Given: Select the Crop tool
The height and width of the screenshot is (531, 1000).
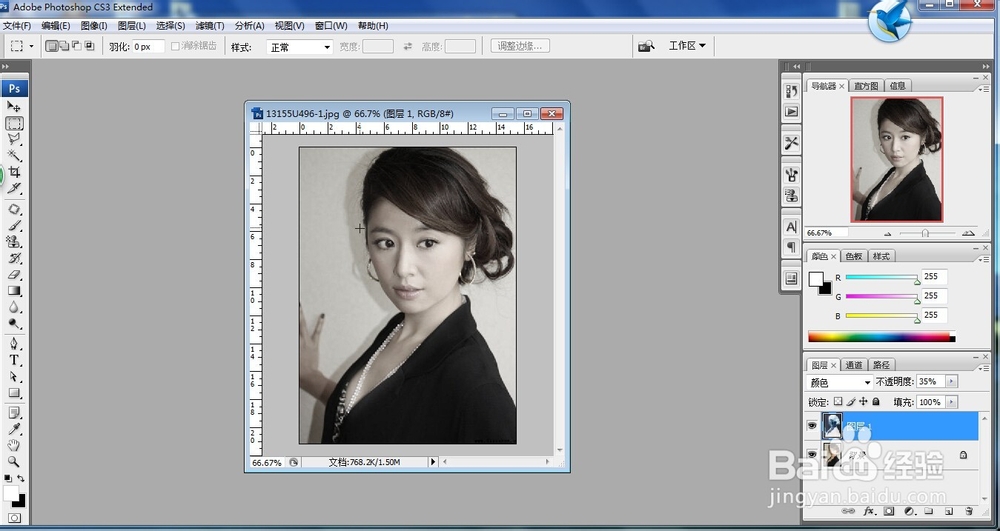Looking at the screenshot, I should click(x=14, y=172).
